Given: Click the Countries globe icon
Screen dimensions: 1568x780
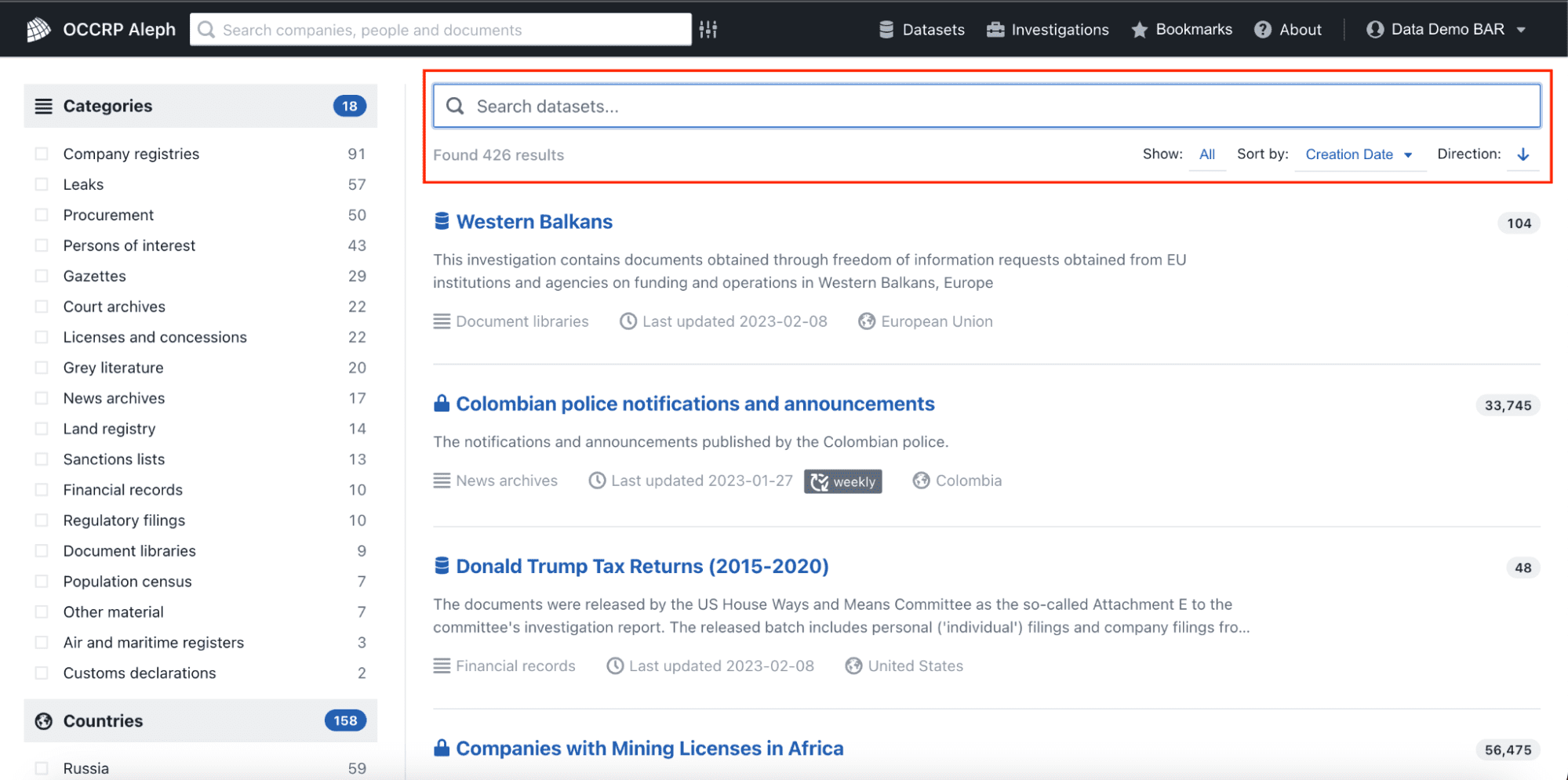Looking at the screenshot, I should pyautogui.click(x=44, y=721).
